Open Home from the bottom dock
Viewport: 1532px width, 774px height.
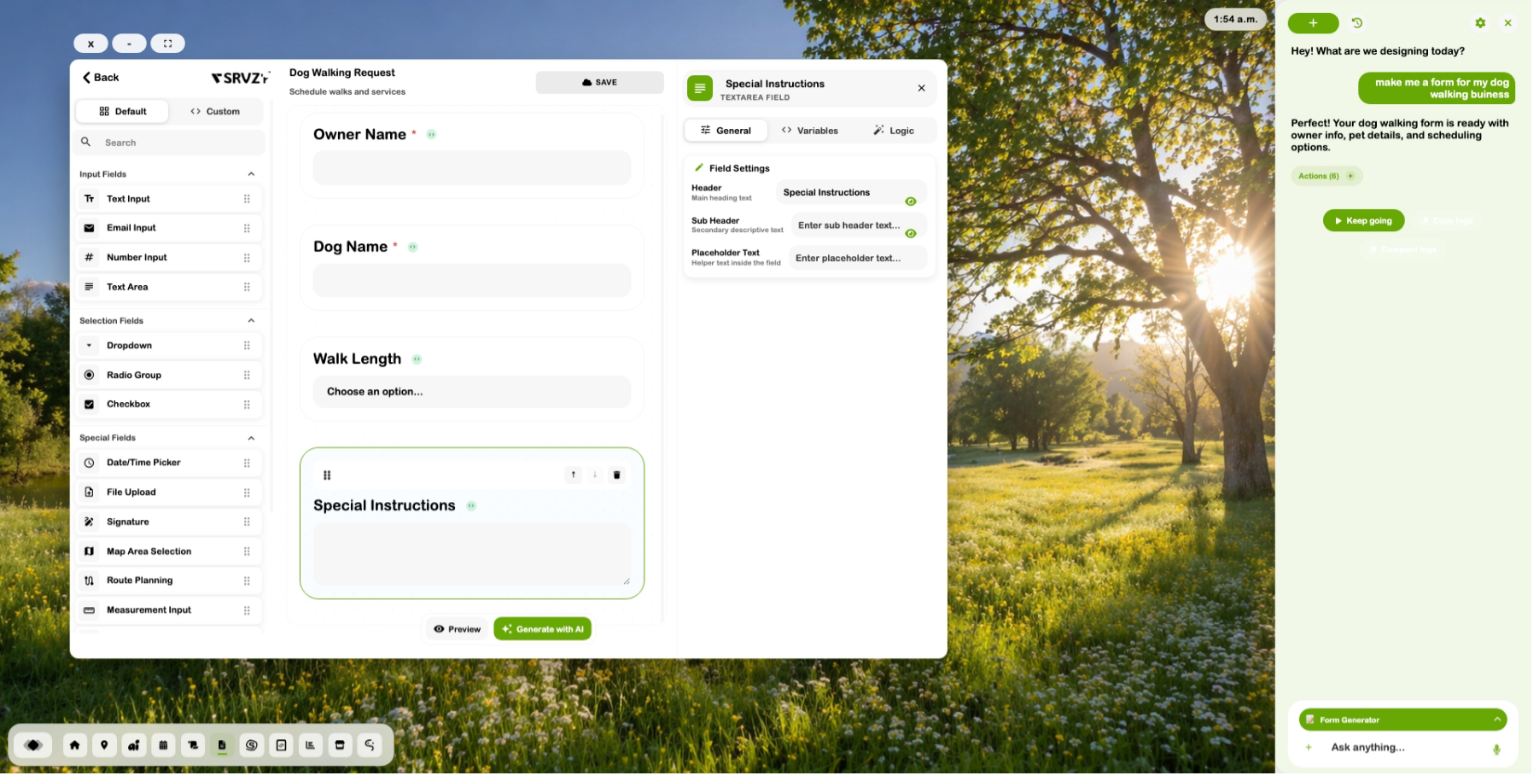coord(74,745)
